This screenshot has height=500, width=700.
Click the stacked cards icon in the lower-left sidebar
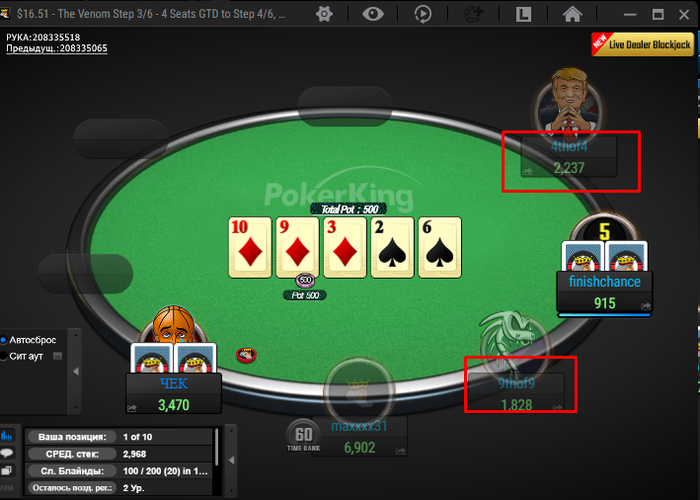coord(7,471)
